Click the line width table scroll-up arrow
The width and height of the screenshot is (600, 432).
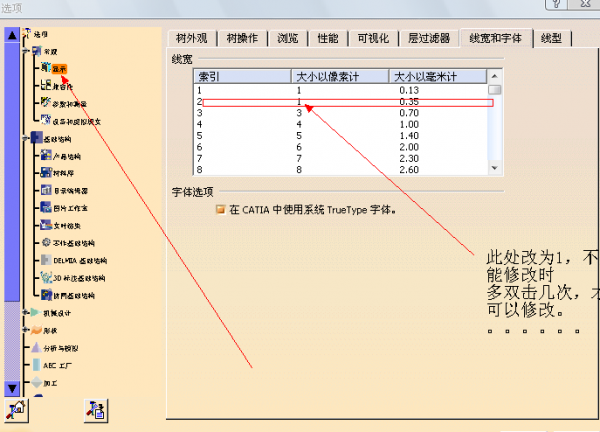click(x=494, y=76)
